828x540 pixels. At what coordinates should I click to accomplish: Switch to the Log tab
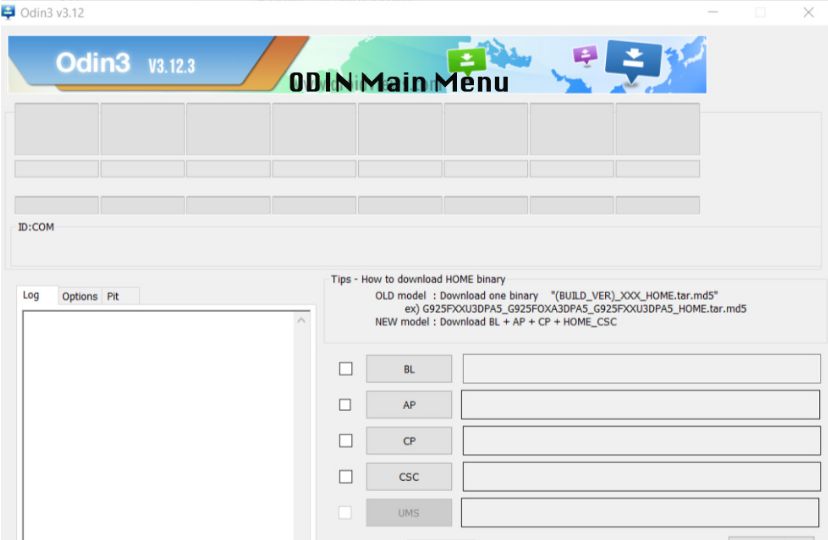click(x=32, y=296)
